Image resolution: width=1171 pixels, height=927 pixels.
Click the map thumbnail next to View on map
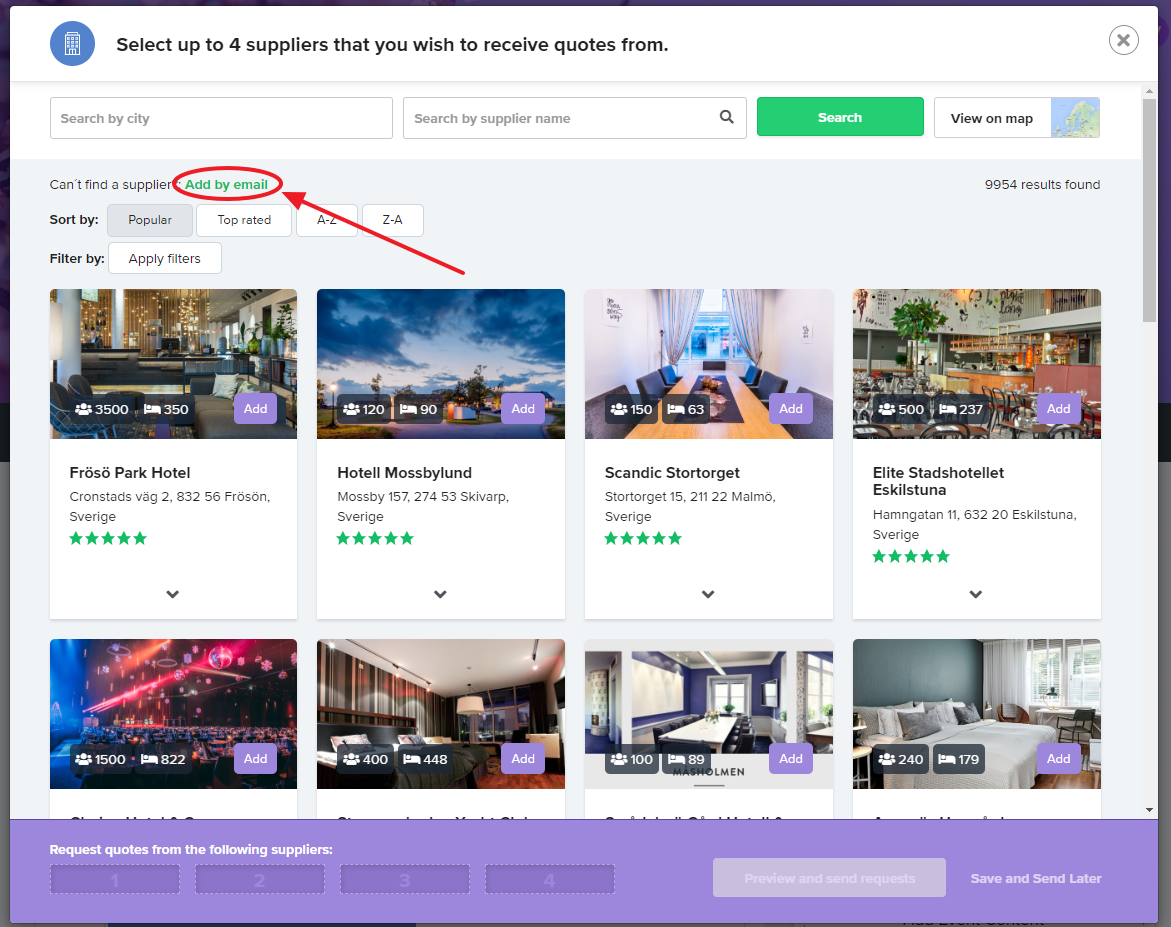(1075, 117)
